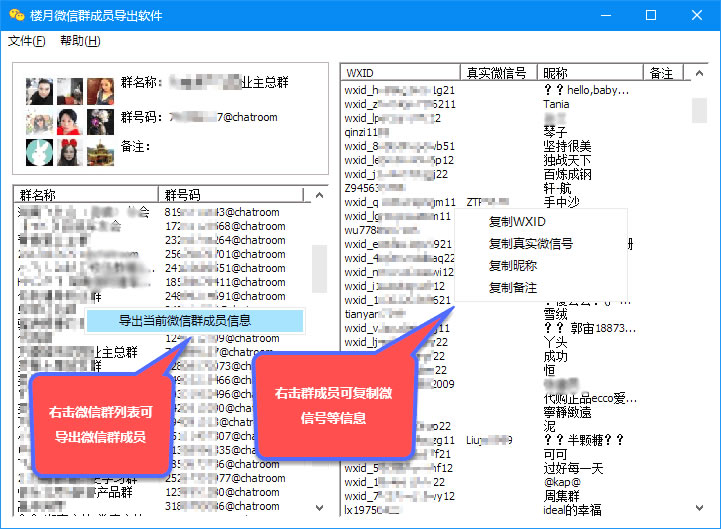Select member nicknamed 手中沙
The width and height of the screenshot is (721, 529).
click(x=561, y=202)
